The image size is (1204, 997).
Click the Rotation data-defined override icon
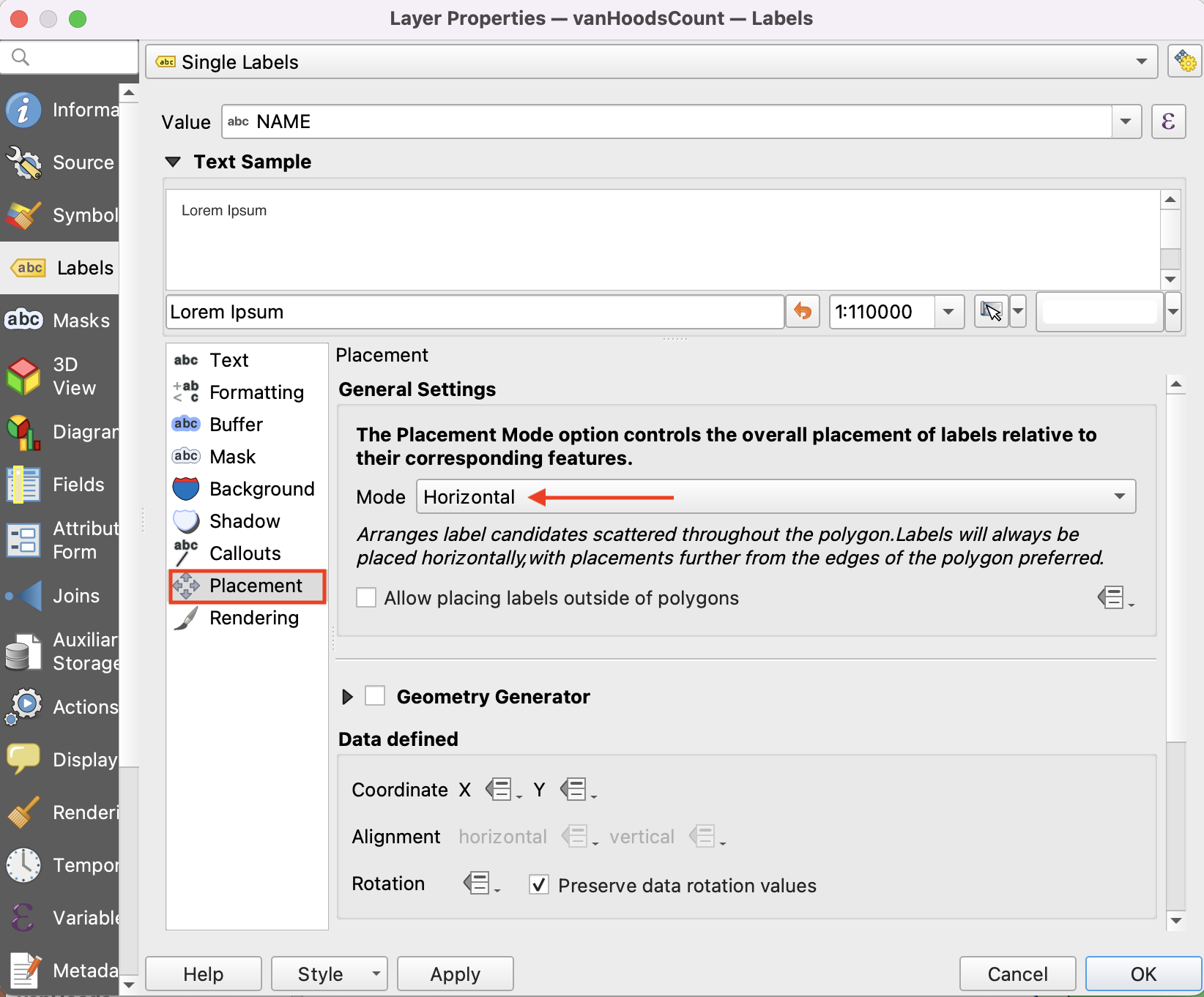pyautogui.click(x=478, y=884)
